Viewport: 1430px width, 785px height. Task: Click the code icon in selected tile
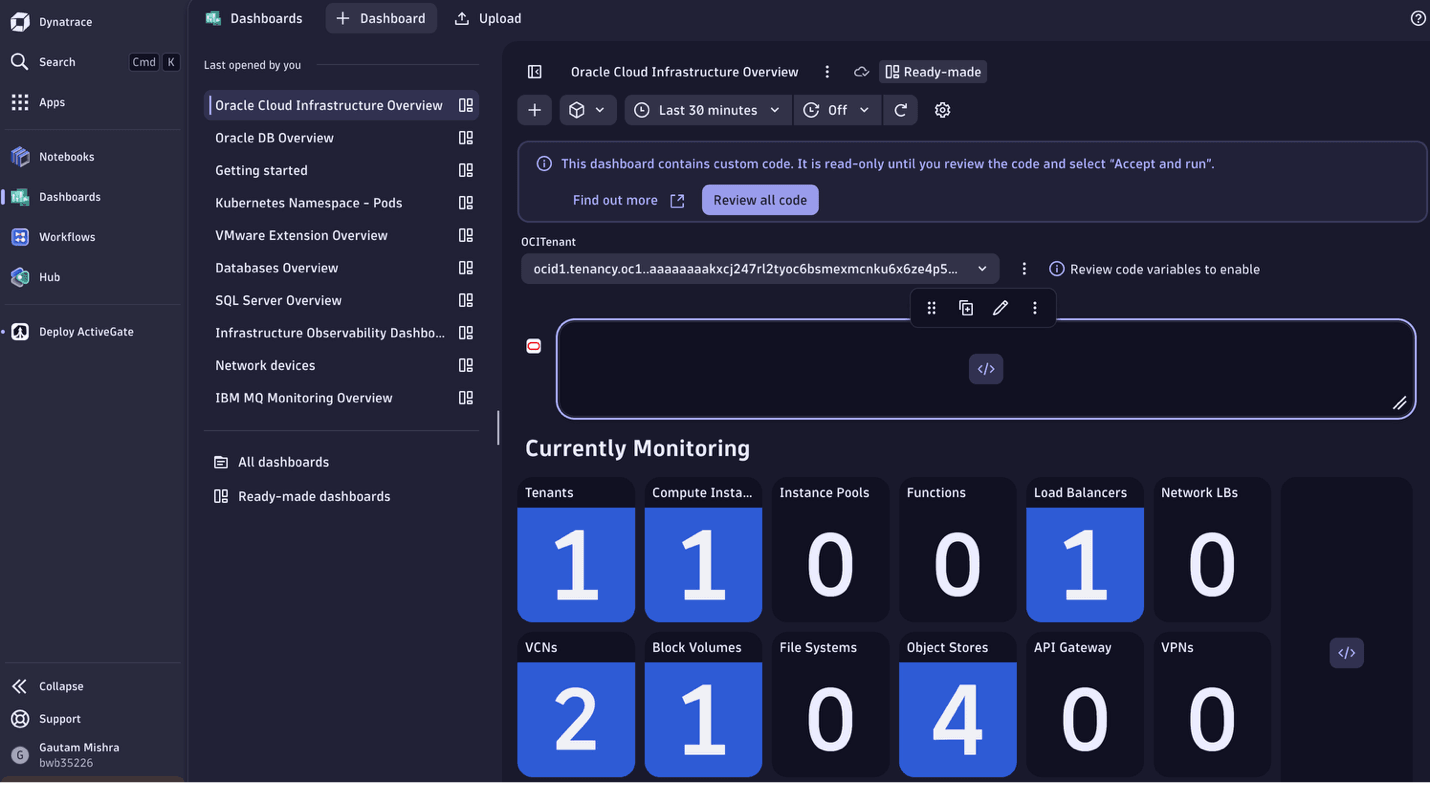point(986,369)
